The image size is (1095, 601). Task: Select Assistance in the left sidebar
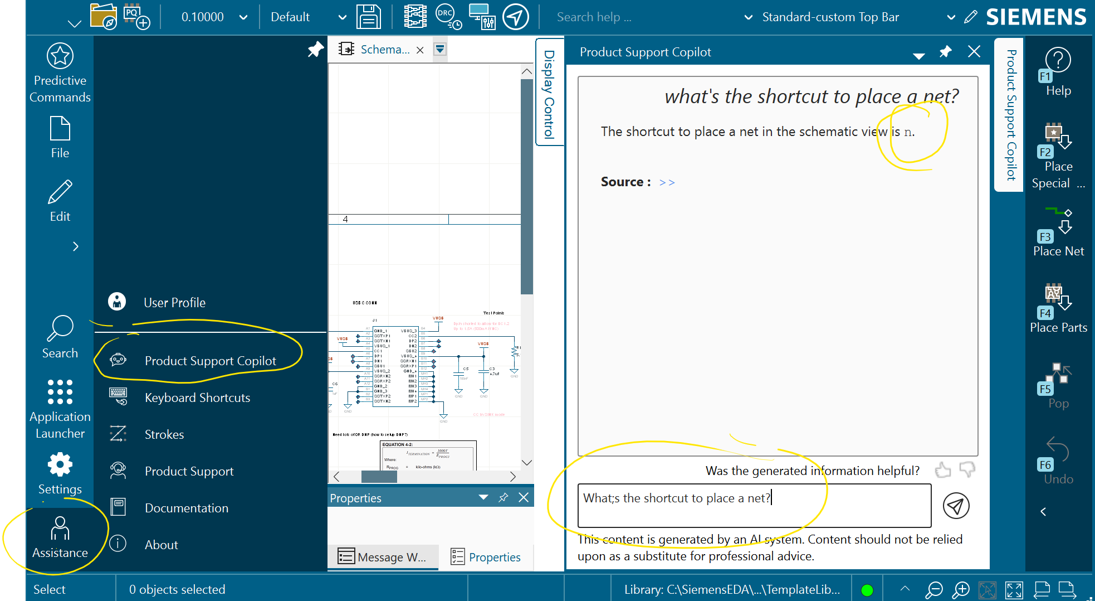point(60,537)
